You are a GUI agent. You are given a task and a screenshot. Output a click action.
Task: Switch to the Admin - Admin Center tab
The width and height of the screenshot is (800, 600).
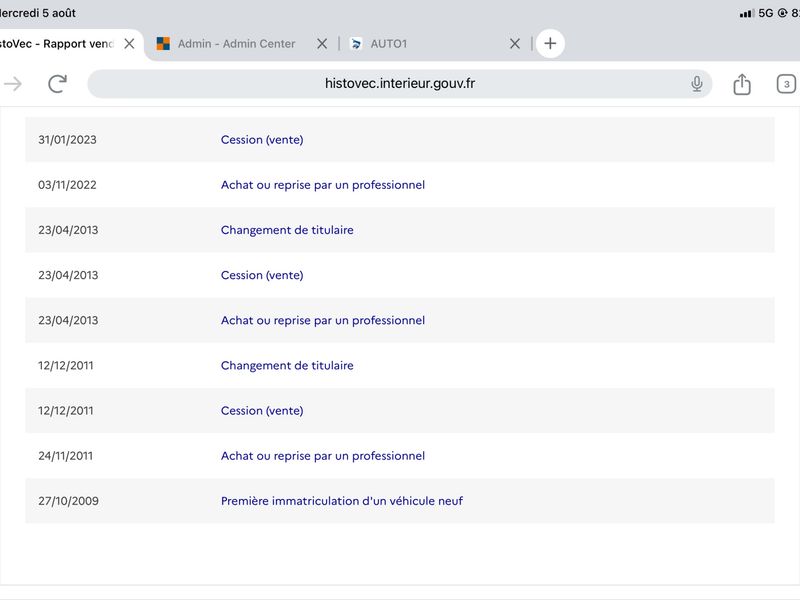[236, 44]
